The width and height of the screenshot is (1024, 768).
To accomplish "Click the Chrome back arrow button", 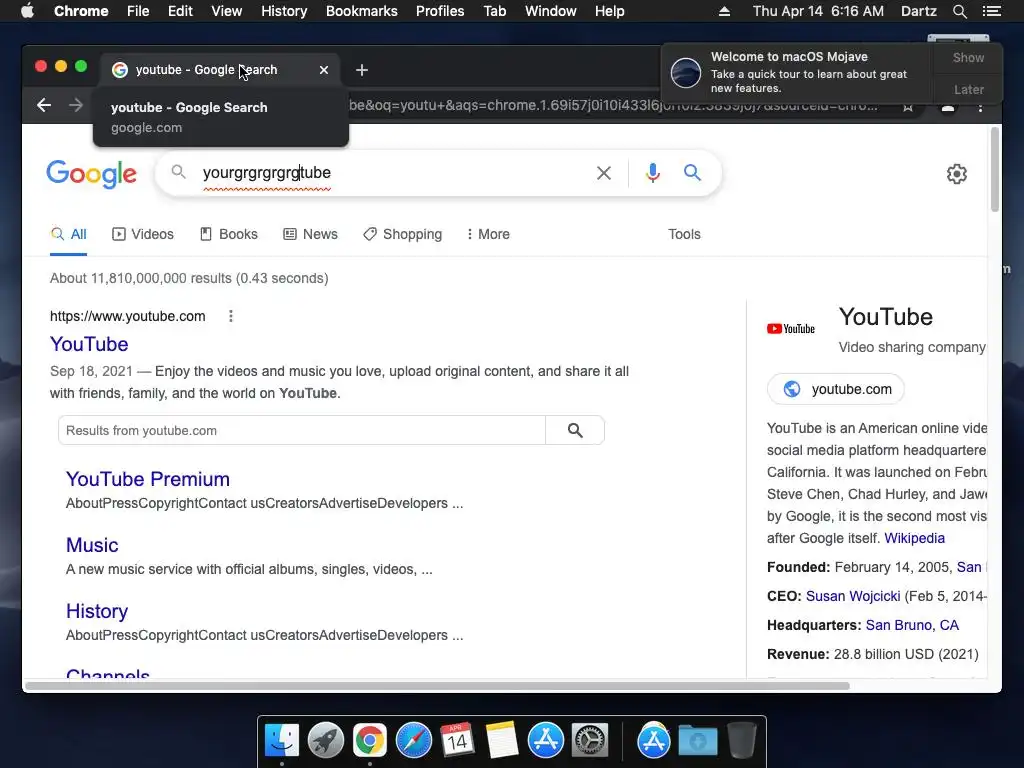I will click(x=44, y=105).
